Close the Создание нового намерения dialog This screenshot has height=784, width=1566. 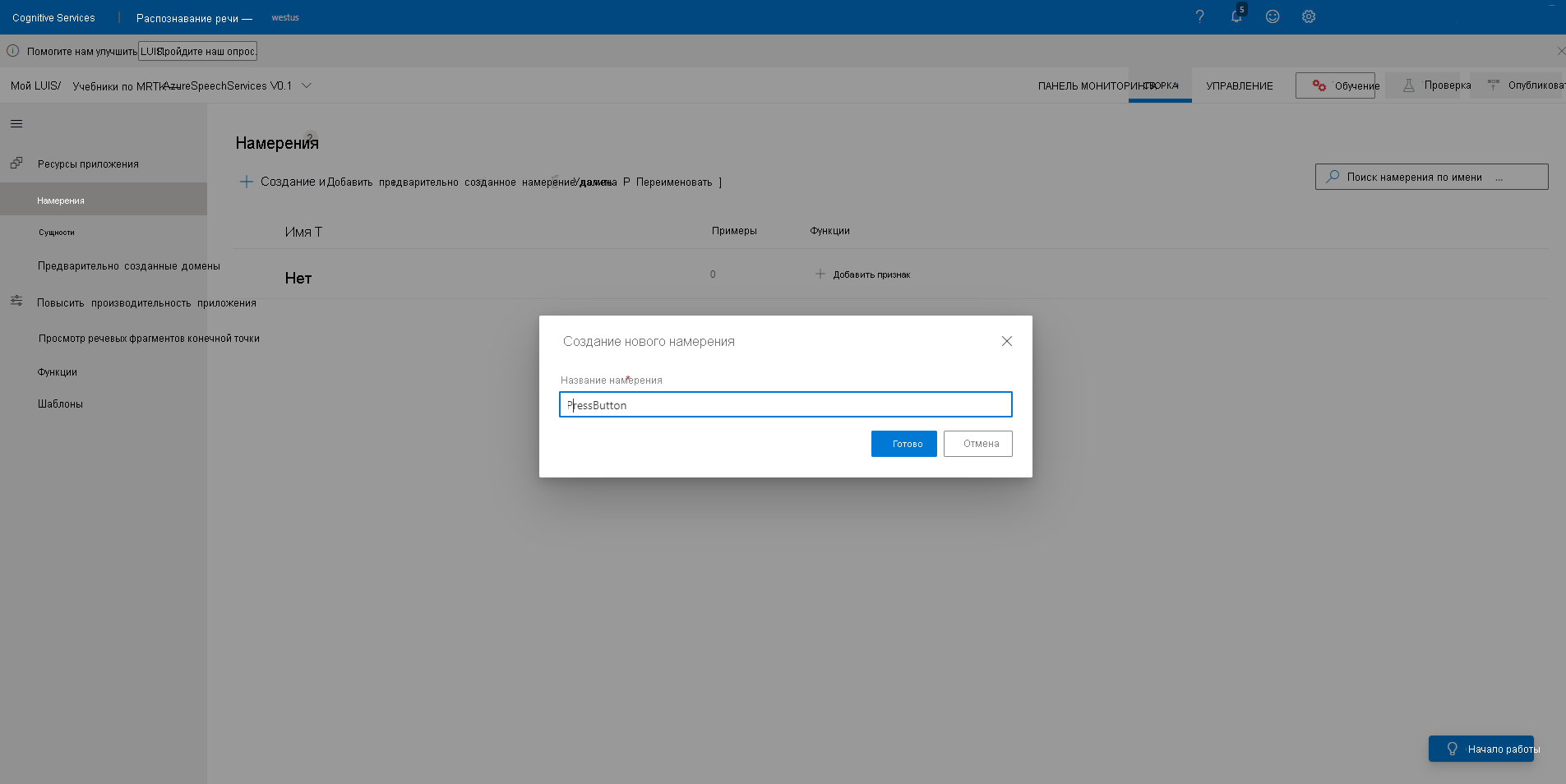1006,341
